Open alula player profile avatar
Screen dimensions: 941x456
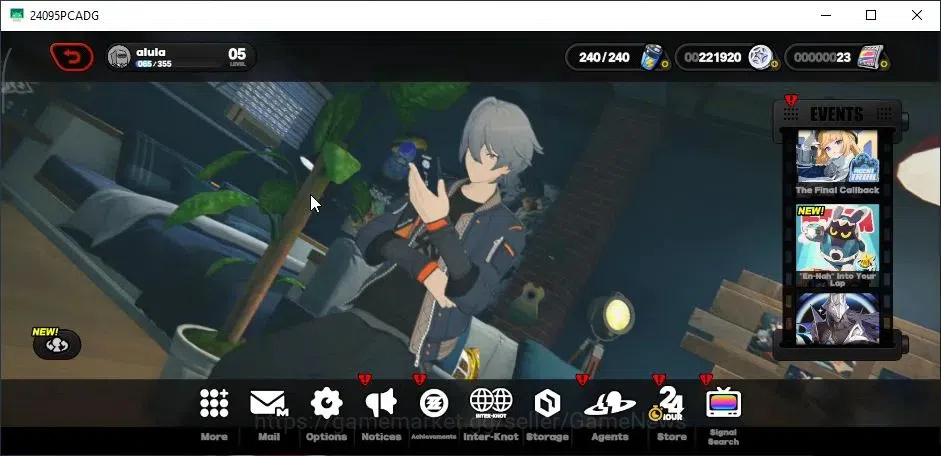119,57
